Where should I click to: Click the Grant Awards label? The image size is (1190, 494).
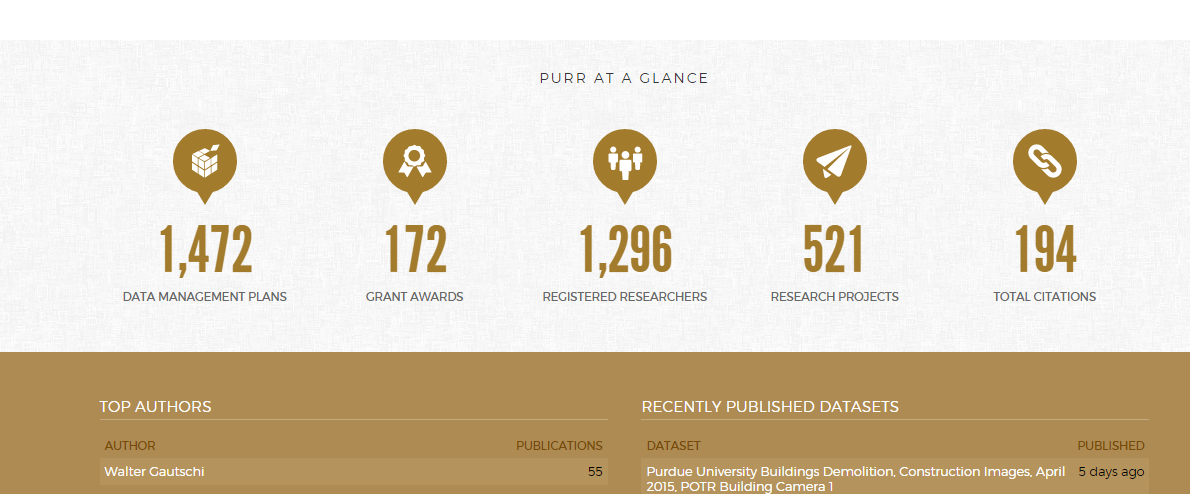coord(414,297)
